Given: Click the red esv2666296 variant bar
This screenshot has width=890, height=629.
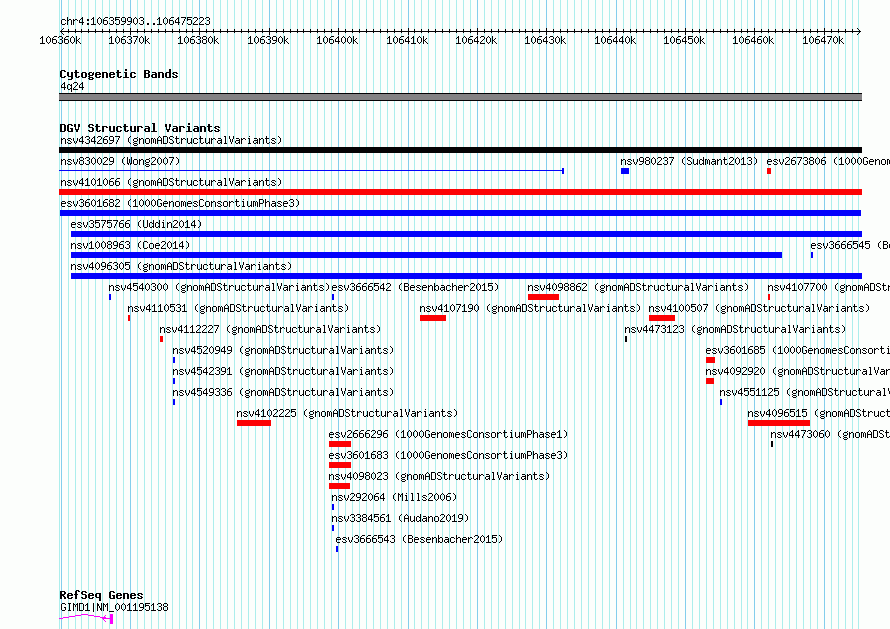Looking at the screenshot, I should coord(339,444).
